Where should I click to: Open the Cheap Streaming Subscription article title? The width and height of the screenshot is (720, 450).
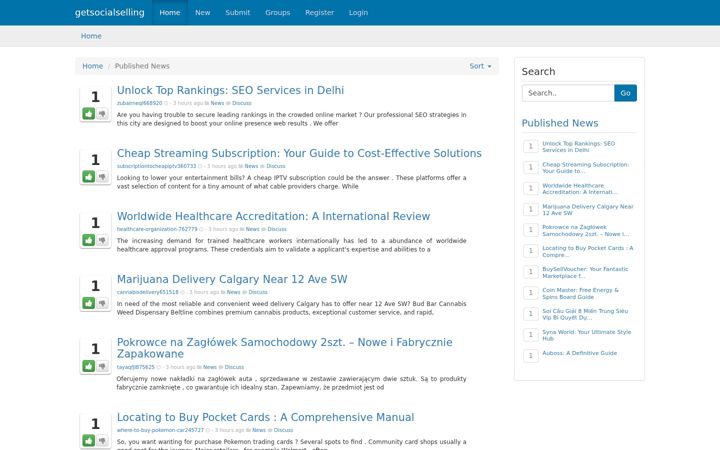pos(299,153)
